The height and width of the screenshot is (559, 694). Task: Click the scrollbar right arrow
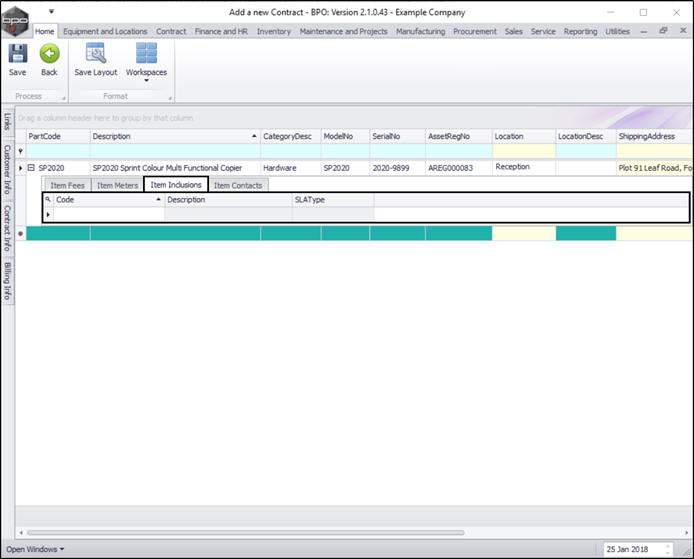(x=686, y=532)
